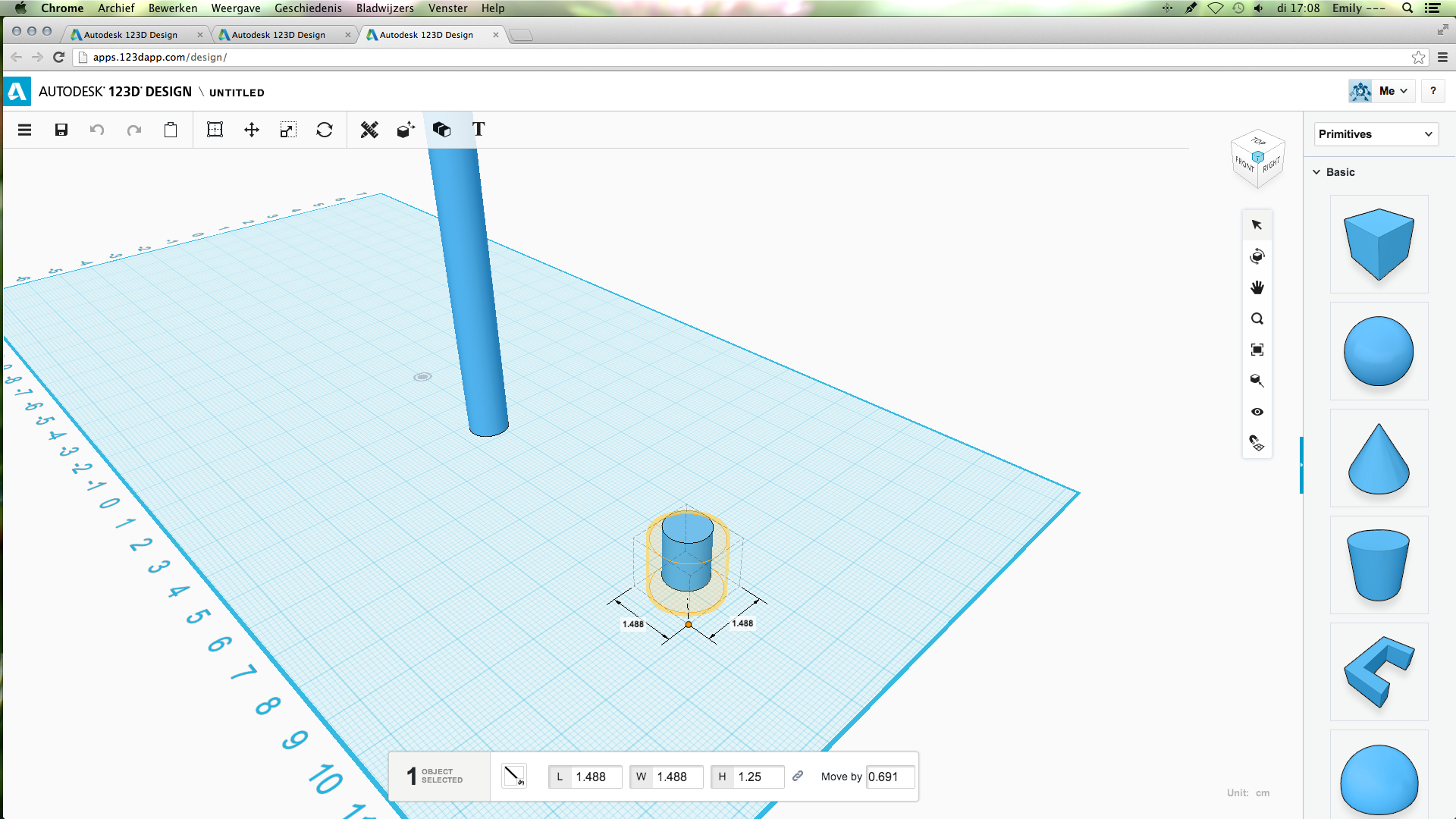Toggle the proportional lock icon
1456x819 pixels.
[x=796, y=777]
